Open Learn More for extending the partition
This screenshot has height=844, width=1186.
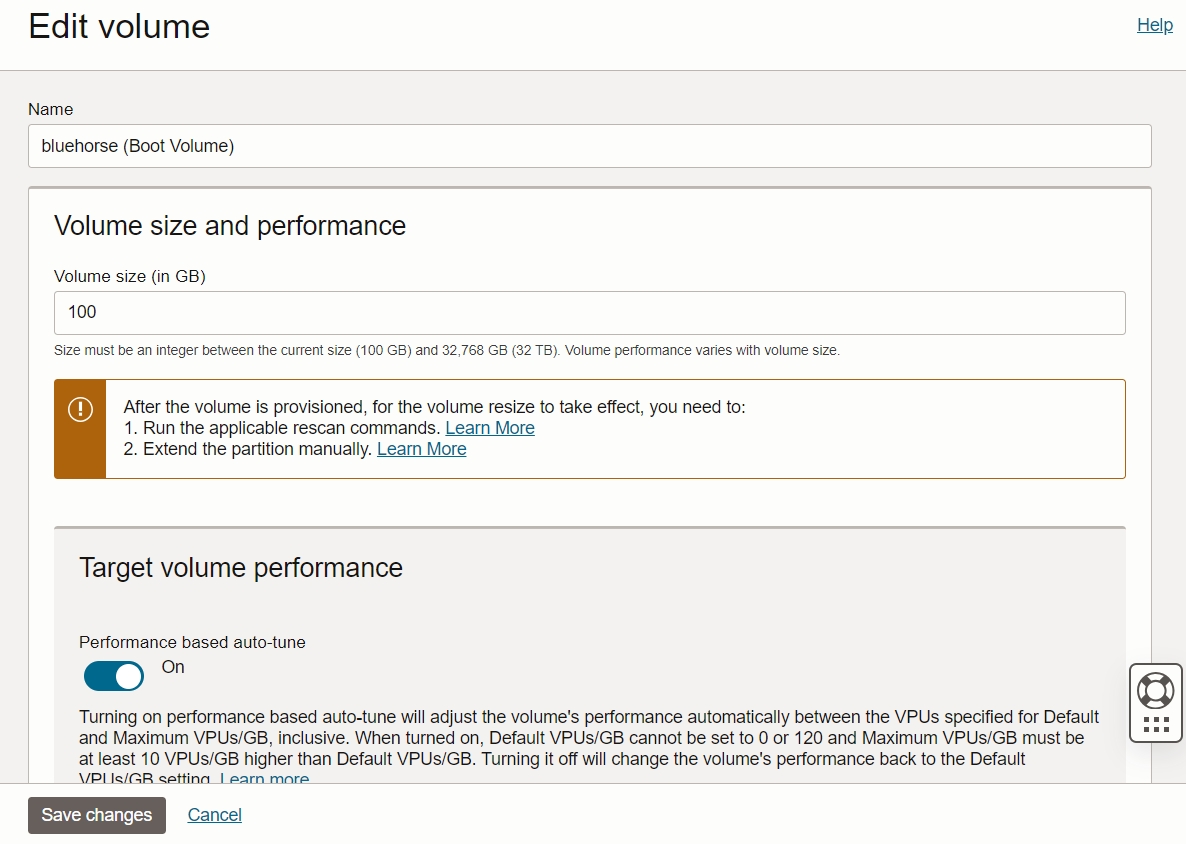(x=421, y=449)
